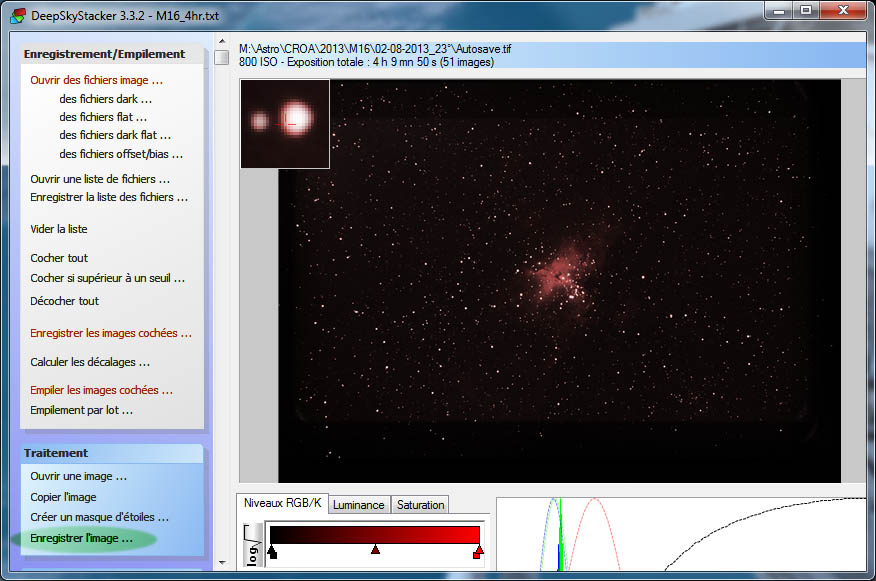876x581 pixels.
Task: Maximize the DeepSkyStacker window
Action: coord(805,11)
